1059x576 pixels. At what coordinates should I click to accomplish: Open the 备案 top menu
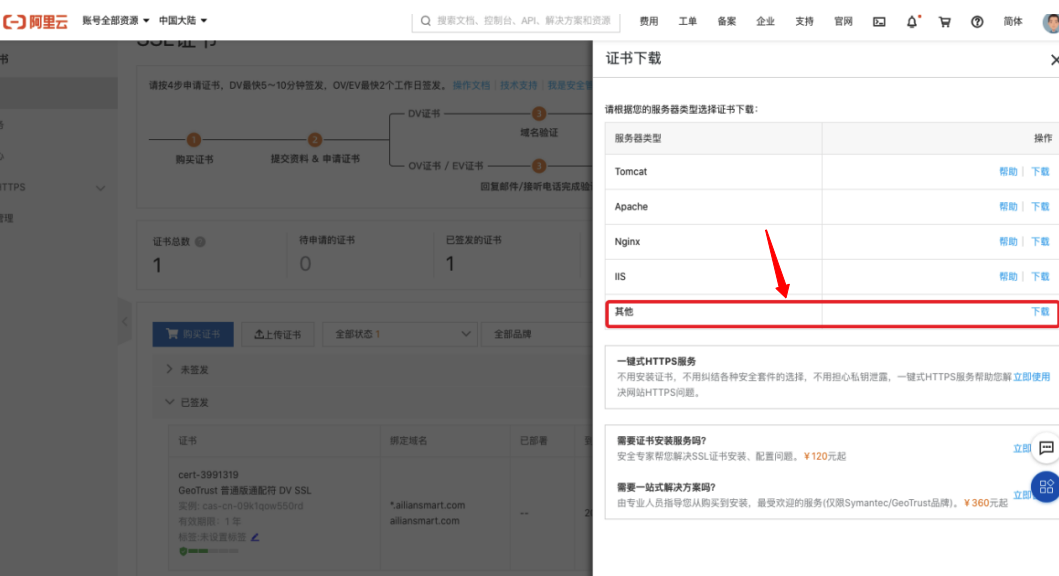[x=727, y=22]
